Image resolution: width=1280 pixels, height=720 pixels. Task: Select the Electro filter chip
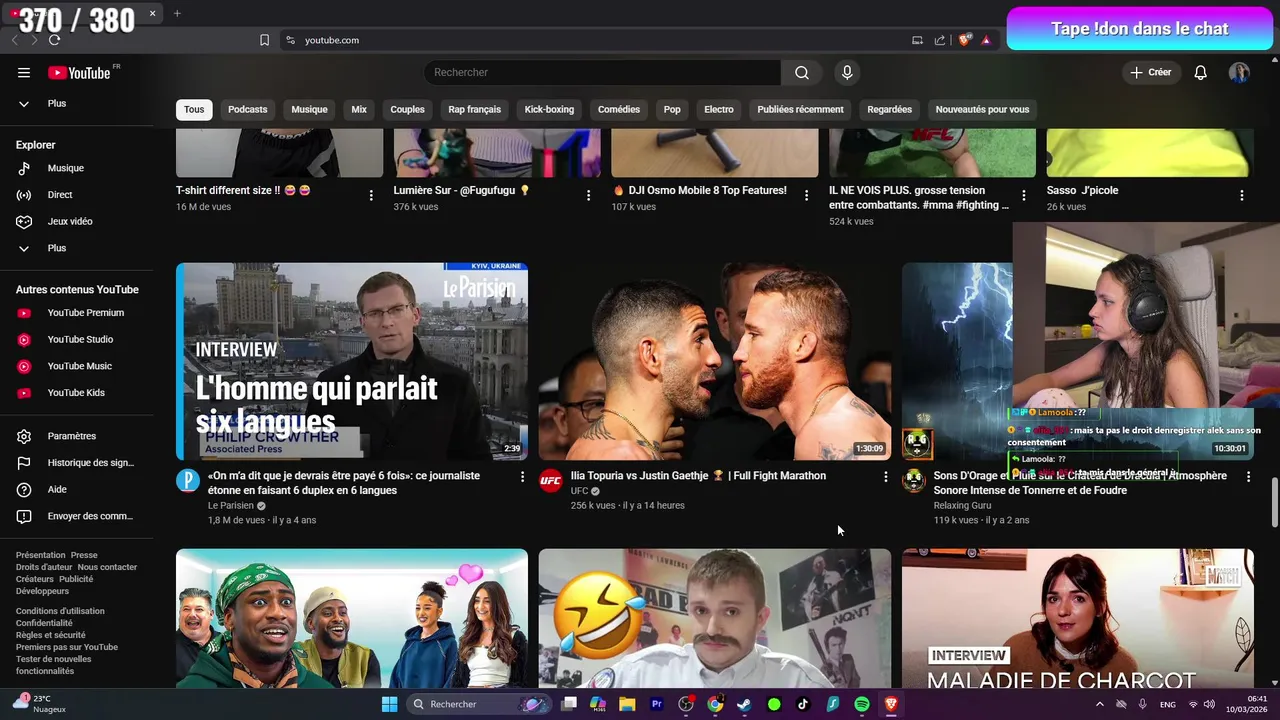click(718, 109)
